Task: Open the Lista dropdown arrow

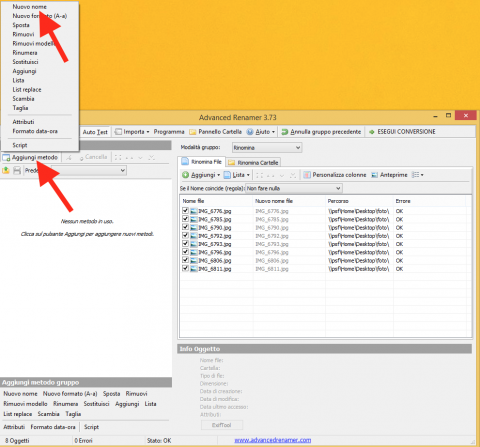Action: [248, 175]
